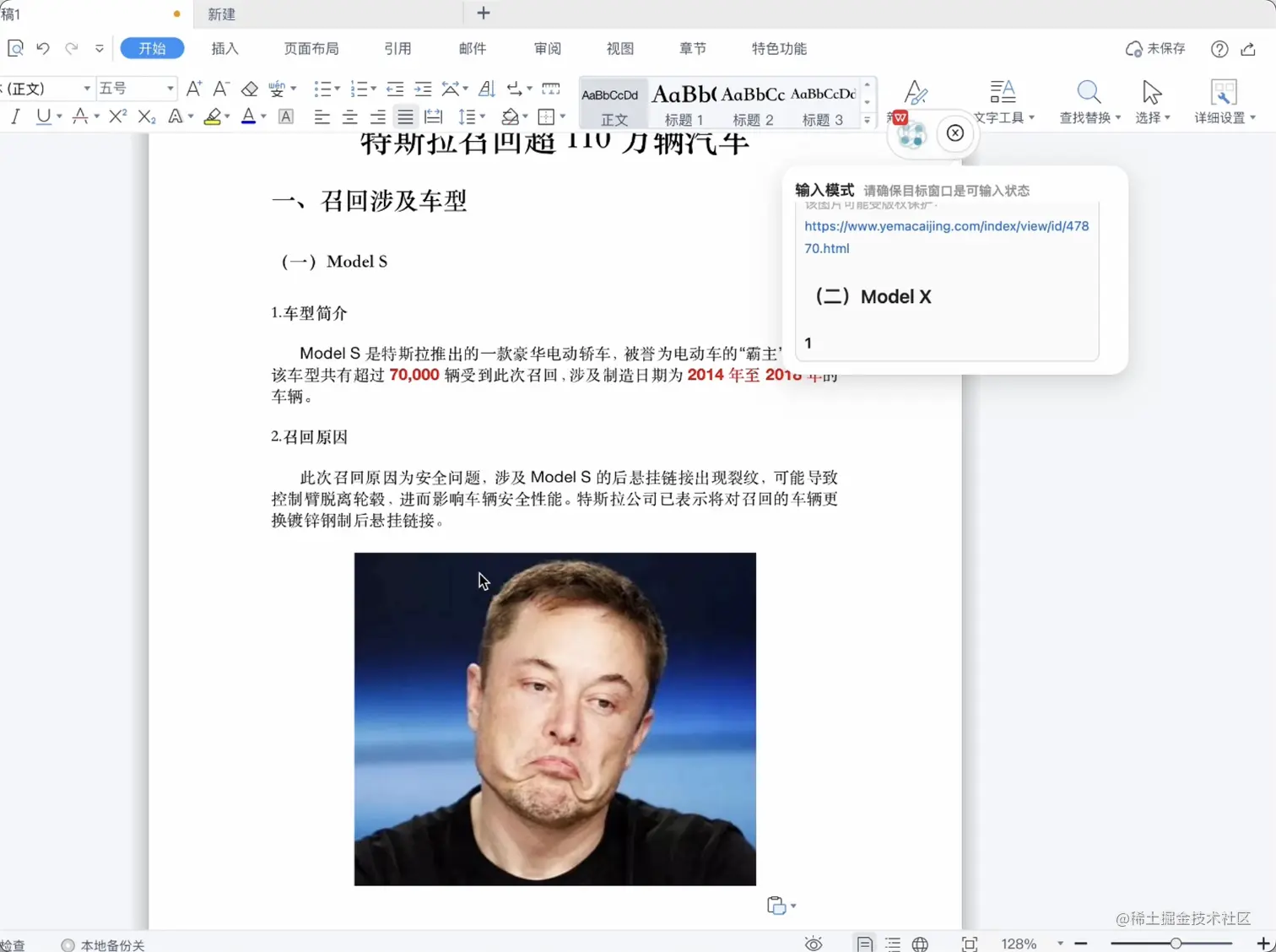
Task: Click the fit page zoom icon in status bar
Action: 970,944
